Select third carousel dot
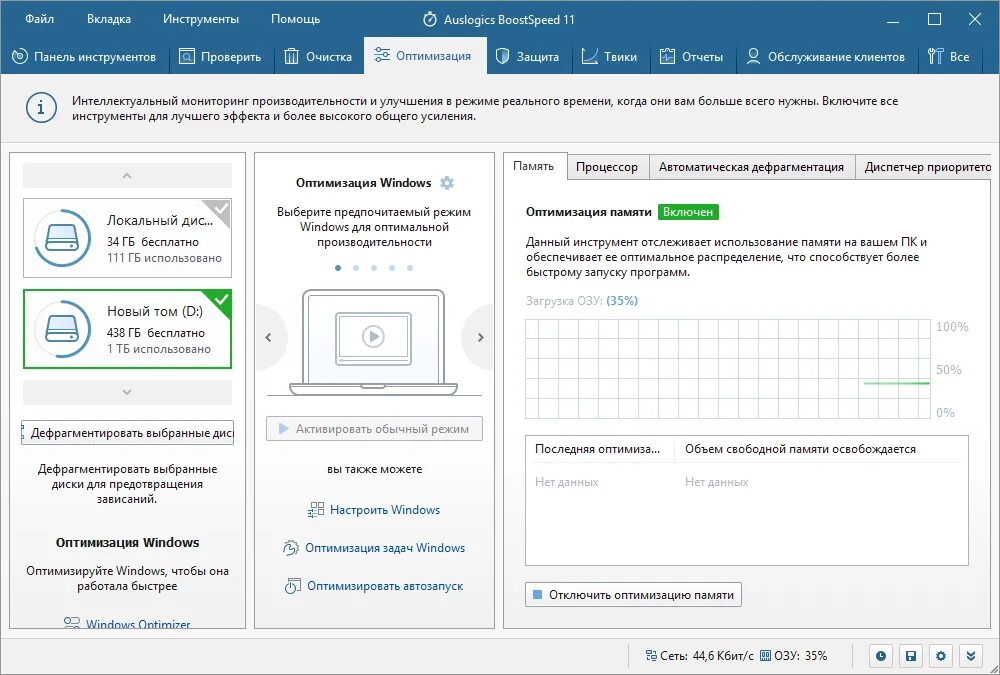This screenshot has height=675, width=1000. 374,268
